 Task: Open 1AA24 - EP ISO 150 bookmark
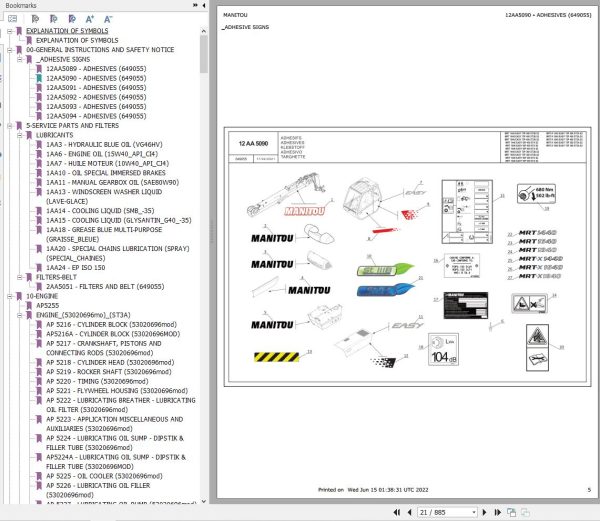click(x=75, y=268)
